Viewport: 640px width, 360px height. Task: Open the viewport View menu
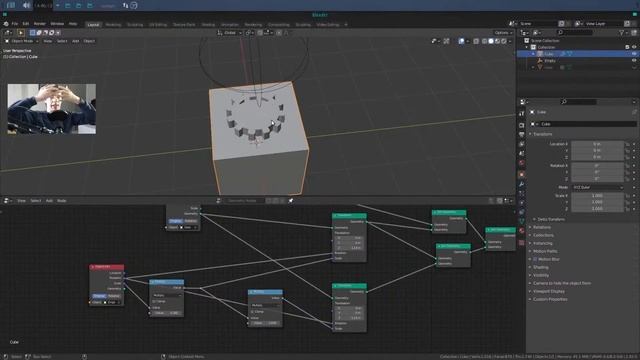48,41
